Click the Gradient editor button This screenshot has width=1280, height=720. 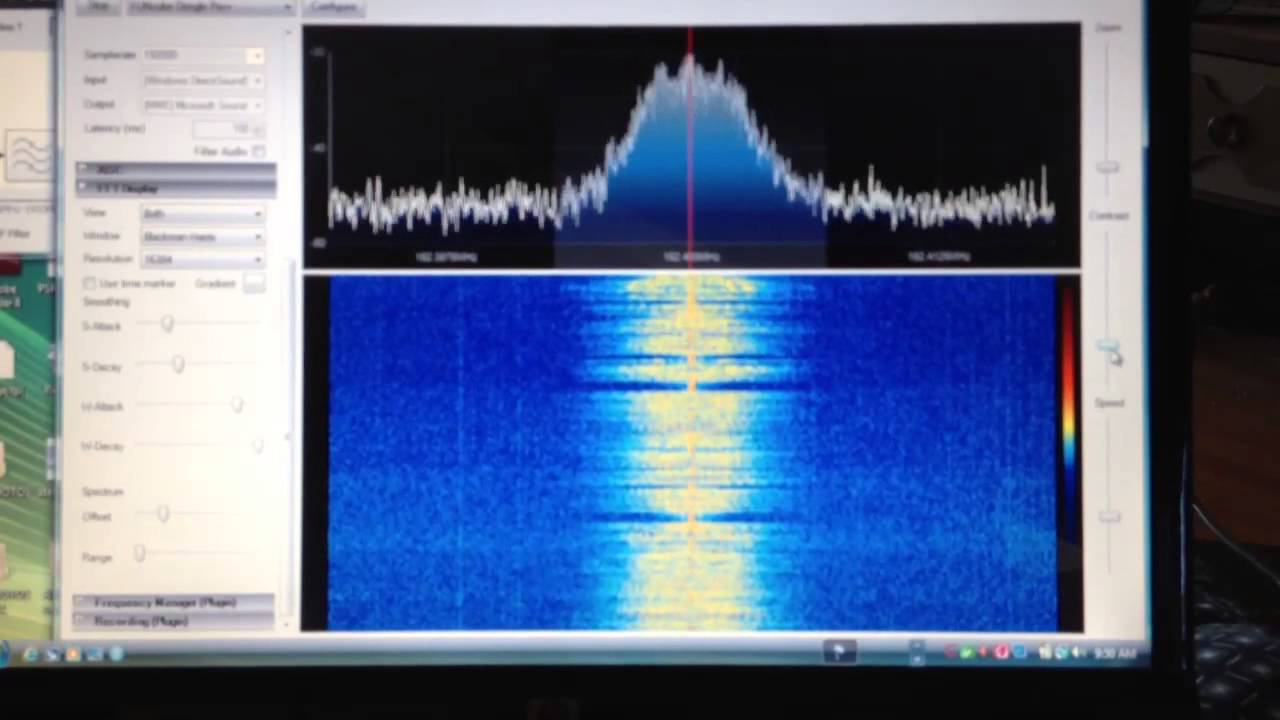254,284
